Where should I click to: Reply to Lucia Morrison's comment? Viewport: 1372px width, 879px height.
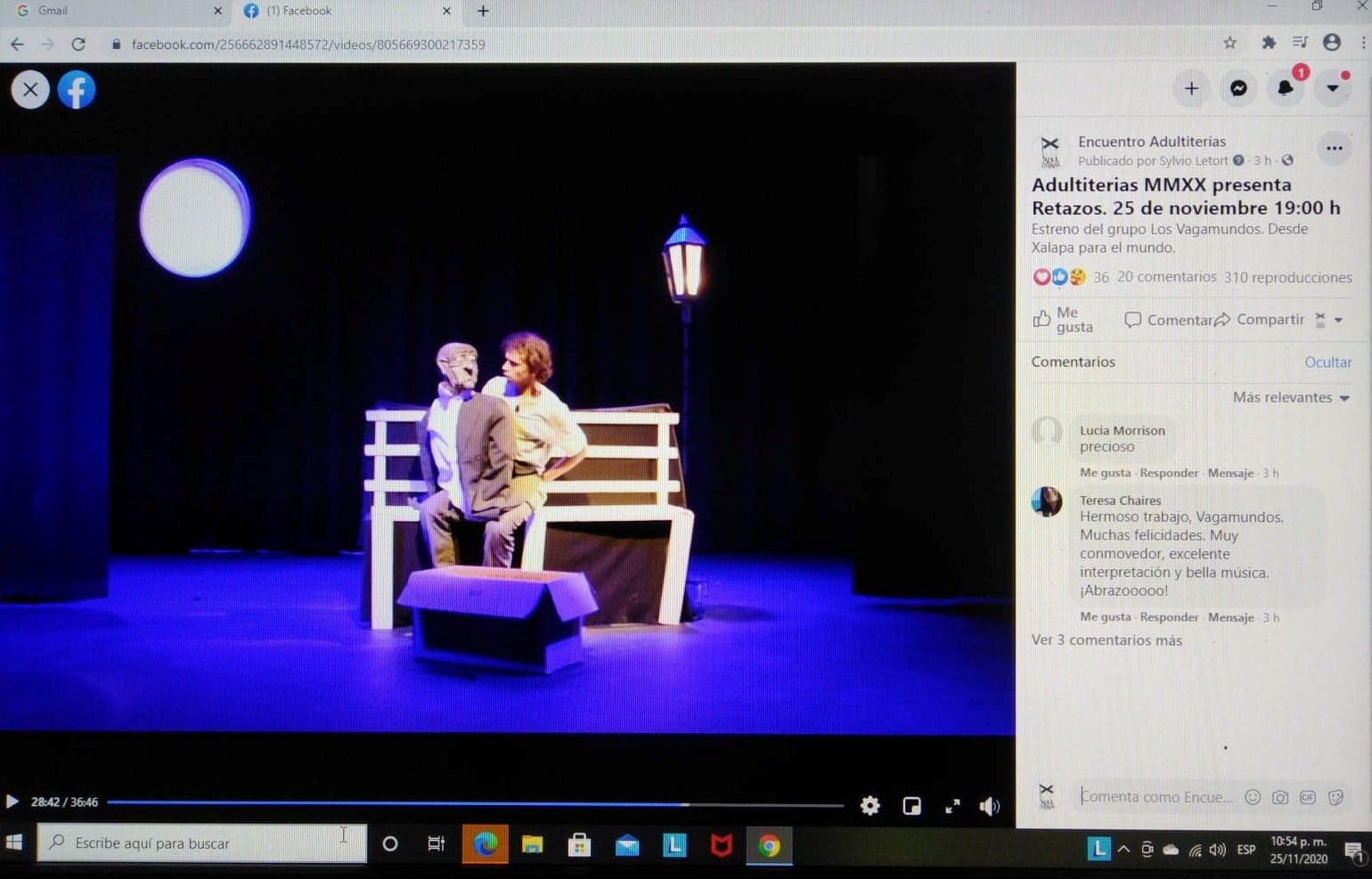coord(1169,473)
